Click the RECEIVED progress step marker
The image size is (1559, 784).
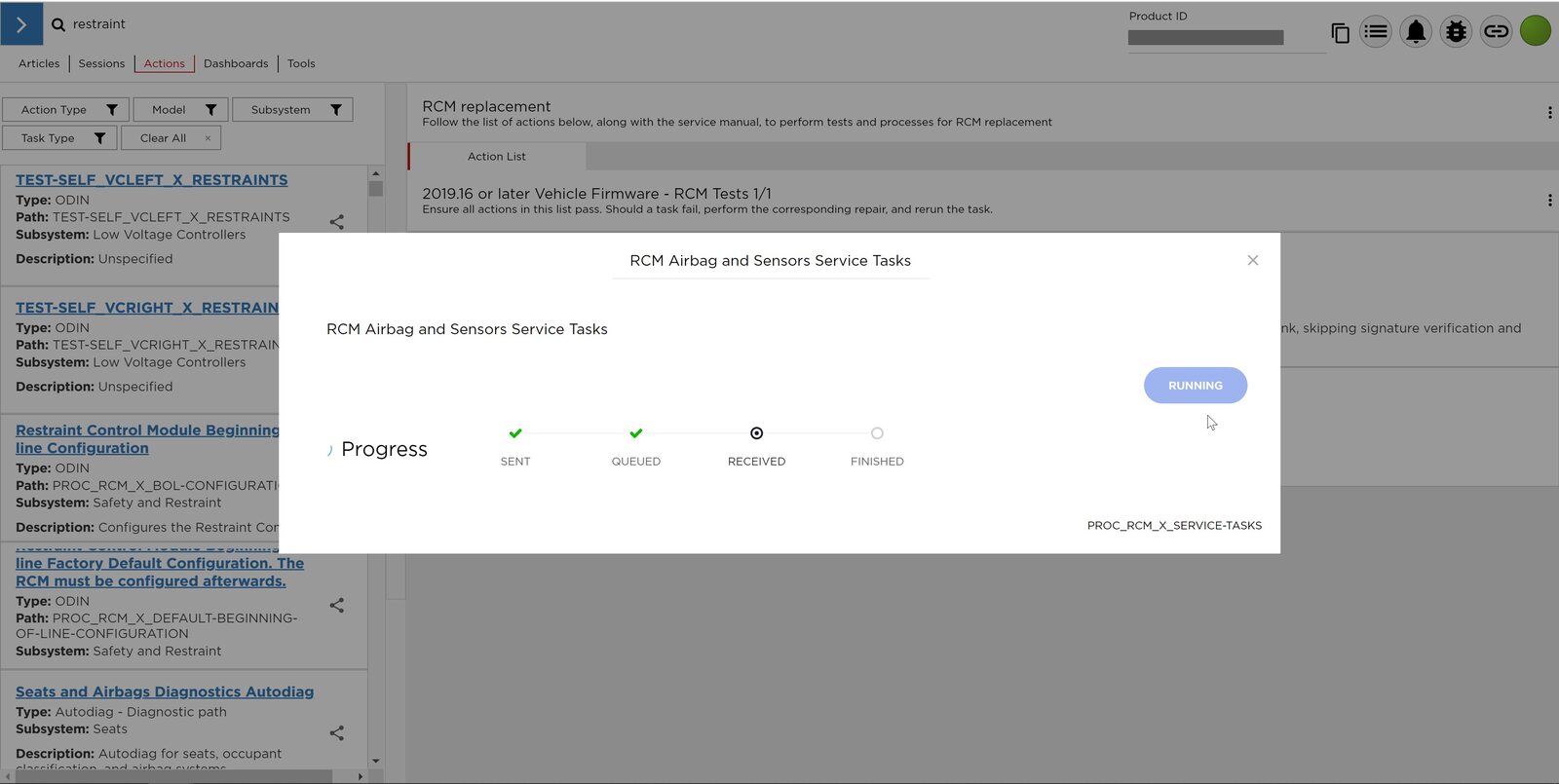point(756,433)
